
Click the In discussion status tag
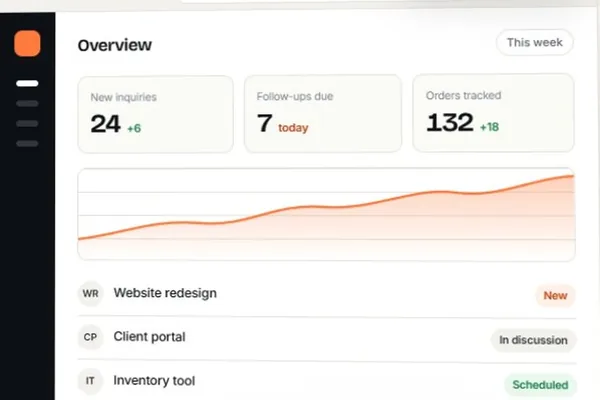coord(533,340)
